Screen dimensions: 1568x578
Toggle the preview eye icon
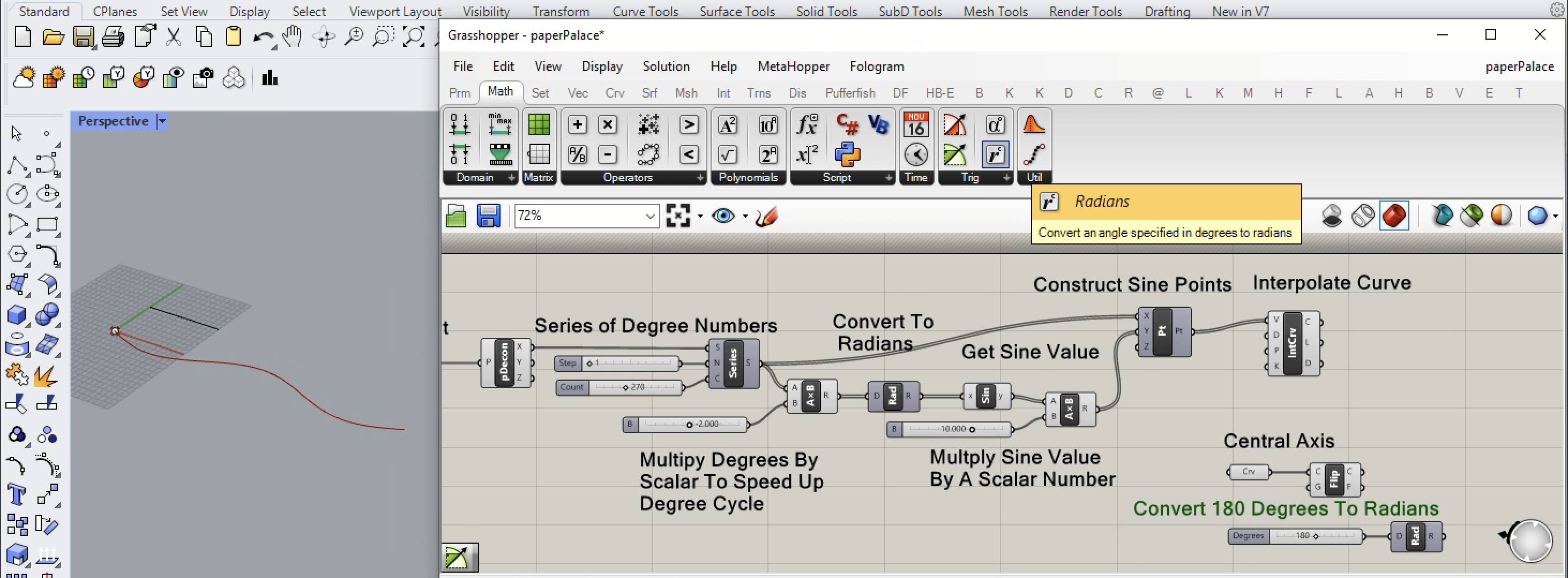pos(723,216)
